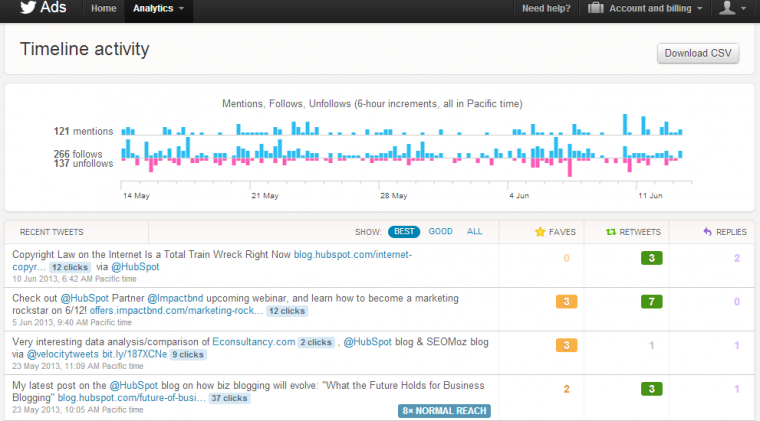The height and width of the screenshot is (421, 760).
Task: Click green 3 retweets badge on Copyright tweet
Action: pos(651,258)
